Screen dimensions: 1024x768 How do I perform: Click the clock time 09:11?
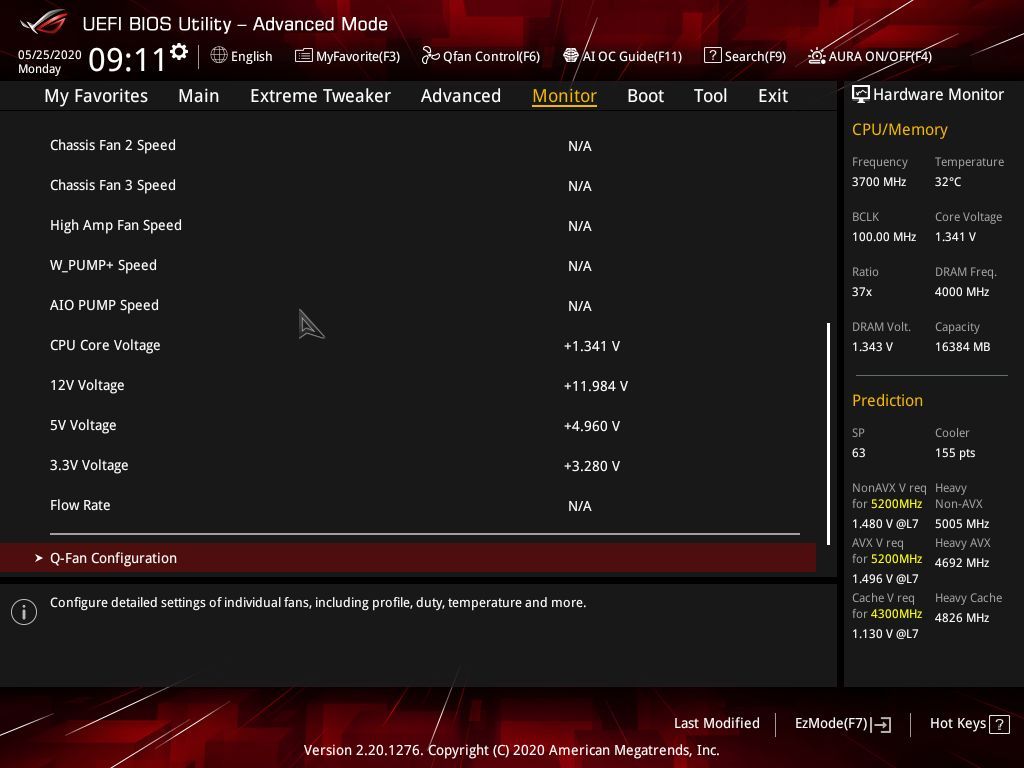coord(127,59)
